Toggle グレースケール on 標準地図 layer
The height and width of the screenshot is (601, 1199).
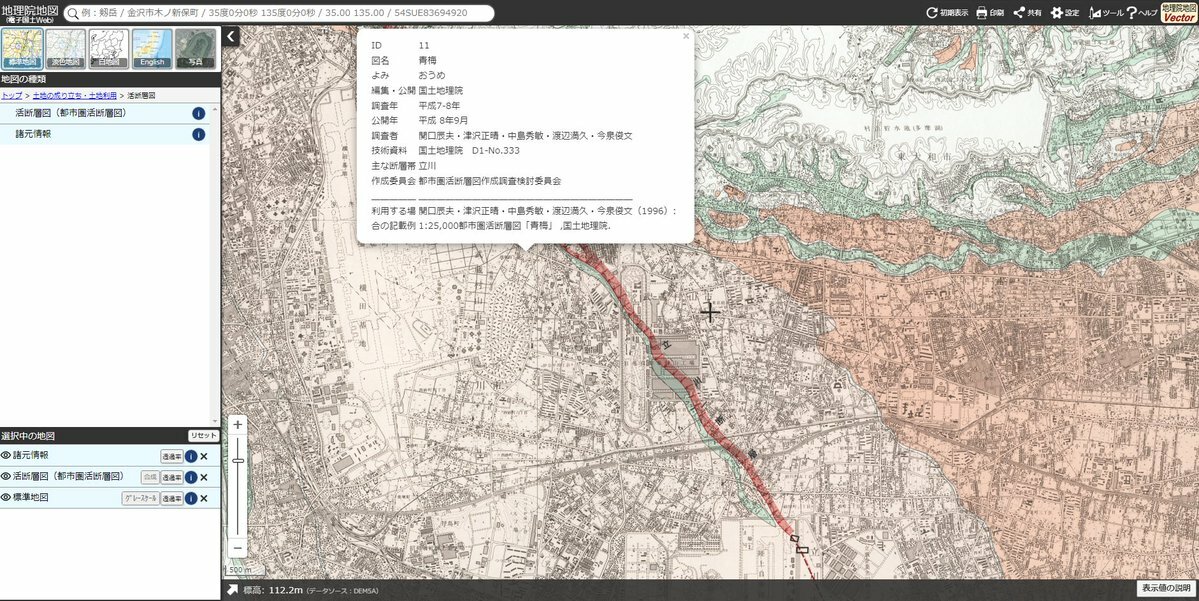click(x=140, y=499)
